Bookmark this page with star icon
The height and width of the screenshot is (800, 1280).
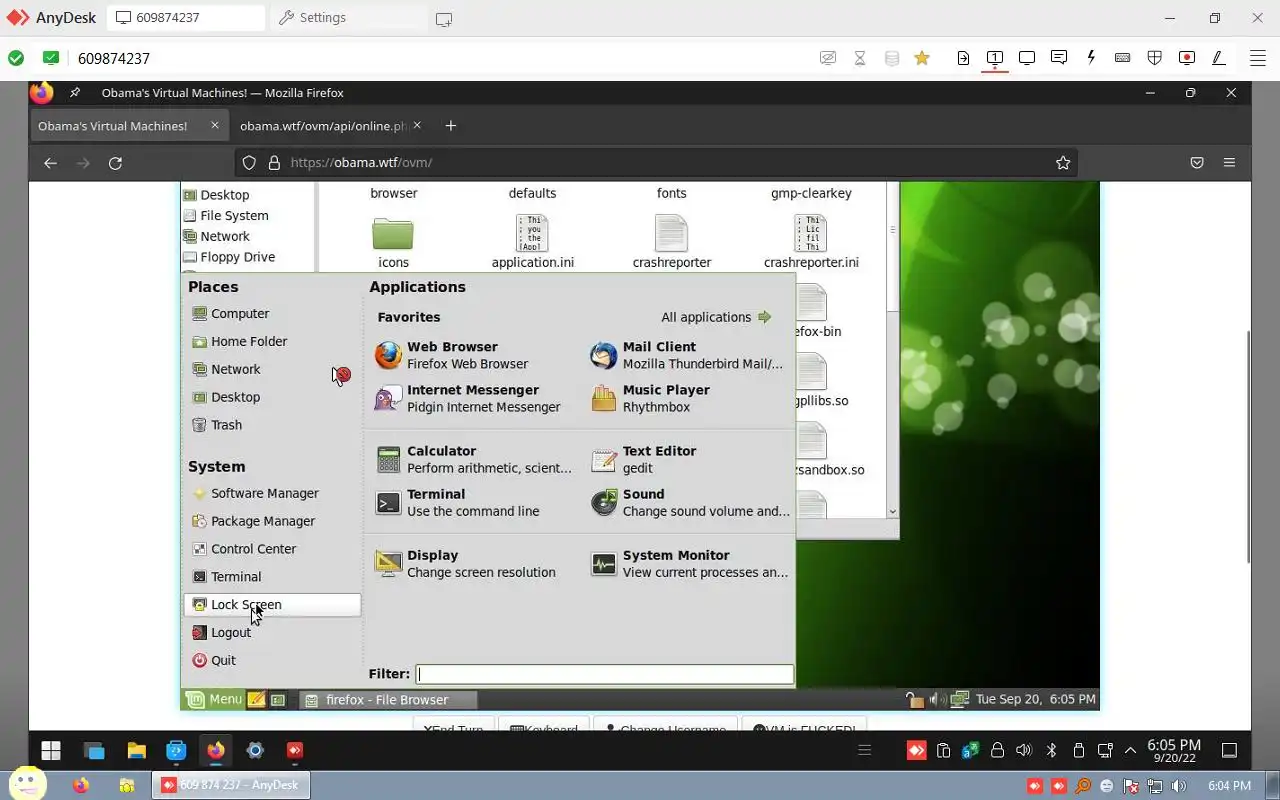(x=1063, y=163)
